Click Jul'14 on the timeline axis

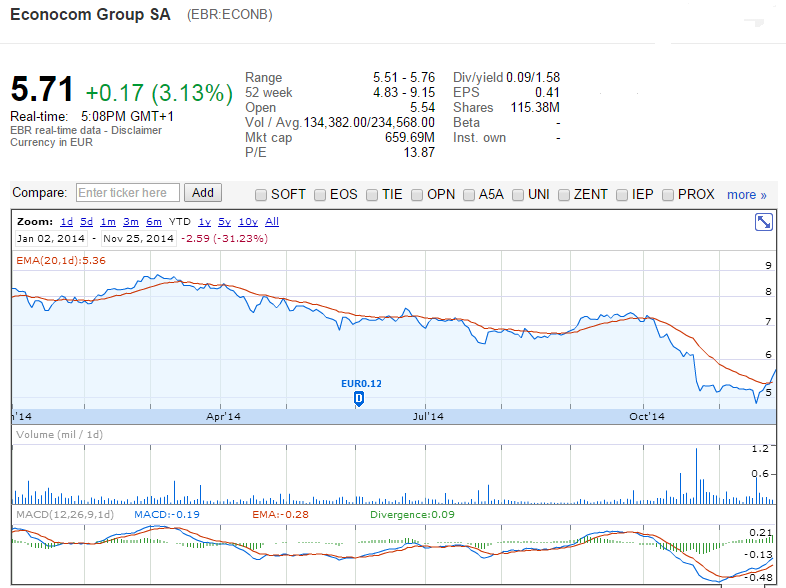click(x=428, y=417)
